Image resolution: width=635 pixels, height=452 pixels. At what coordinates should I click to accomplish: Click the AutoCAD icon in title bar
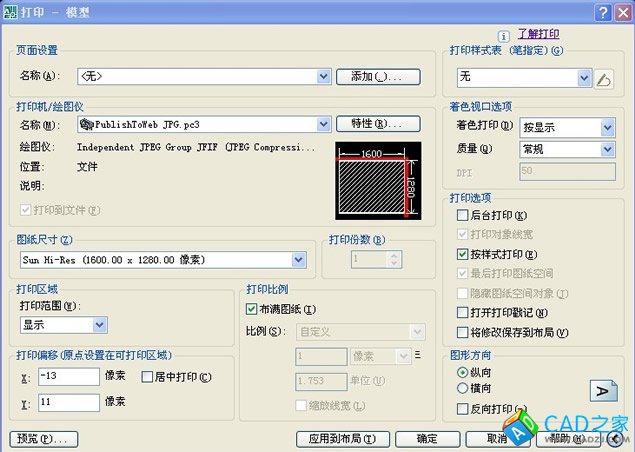tap(10, 12)
